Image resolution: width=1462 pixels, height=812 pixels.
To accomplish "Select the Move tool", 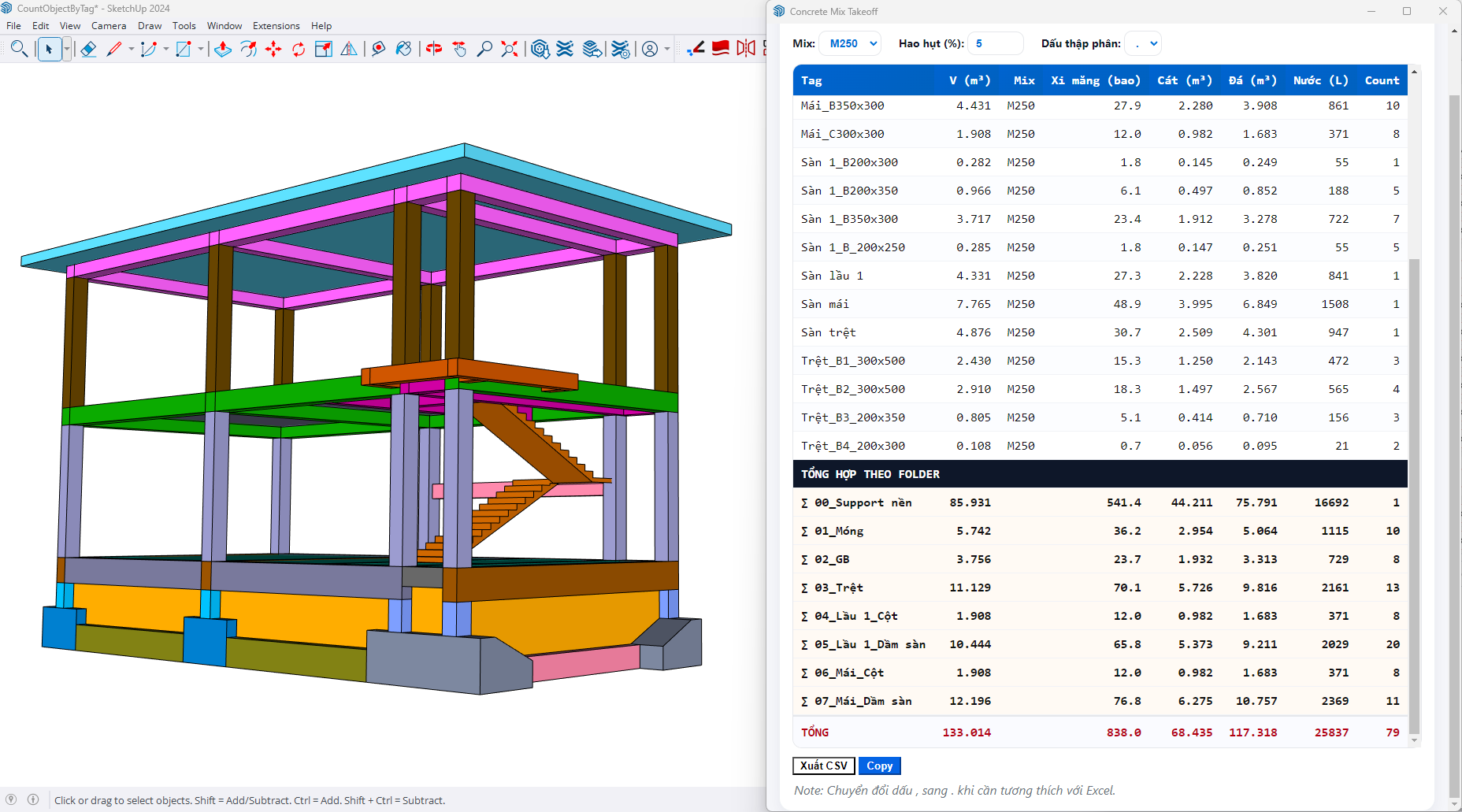I will pyautogui.click(x=273, y=49).
